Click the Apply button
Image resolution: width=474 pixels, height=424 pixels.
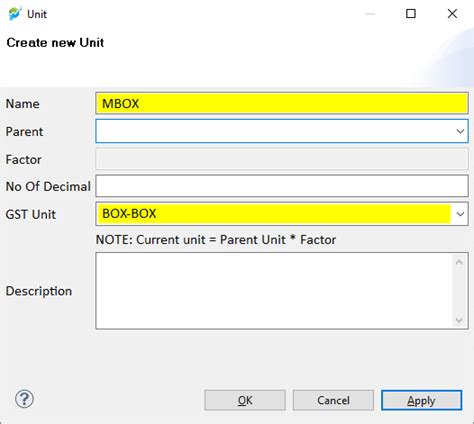[x=422, y=400]
